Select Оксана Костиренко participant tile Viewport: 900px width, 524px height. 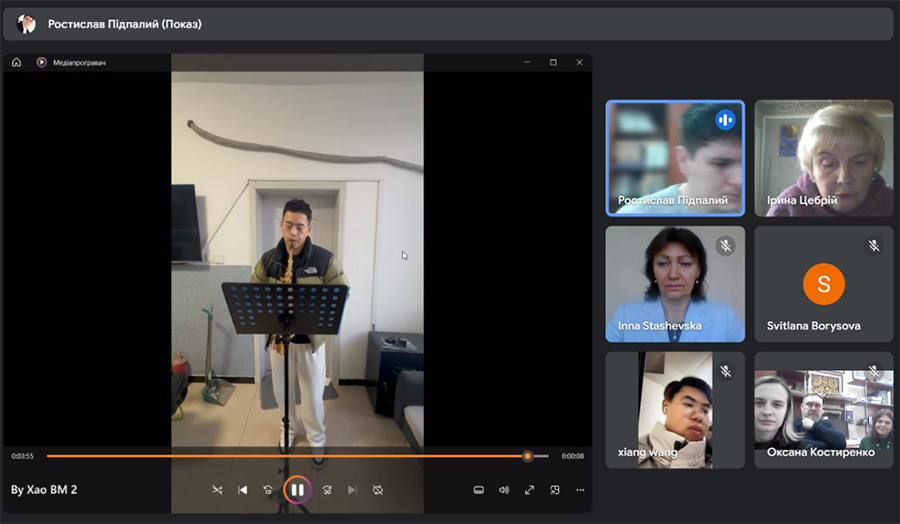tap(824, 410)
